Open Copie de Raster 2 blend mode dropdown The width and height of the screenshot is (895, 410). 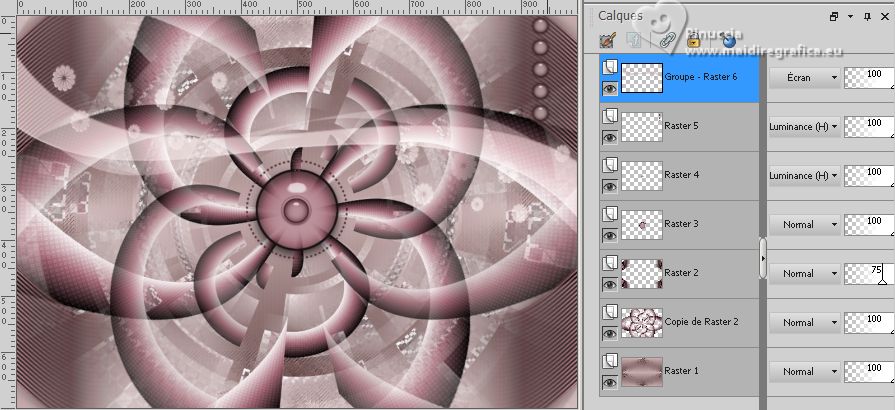point(804,323)
